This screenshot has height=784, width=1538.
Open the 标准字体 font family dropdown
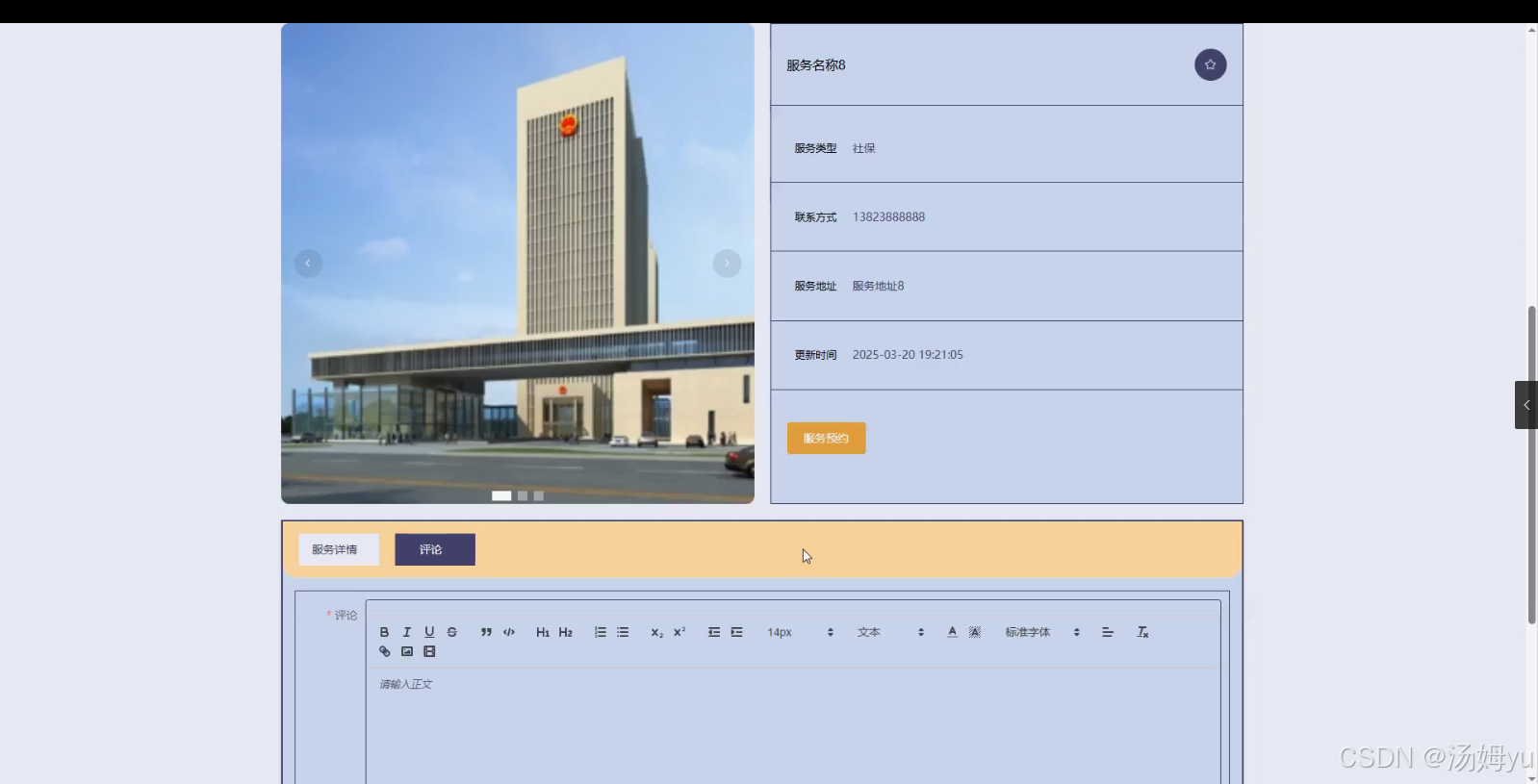[x=1042, y=632]
